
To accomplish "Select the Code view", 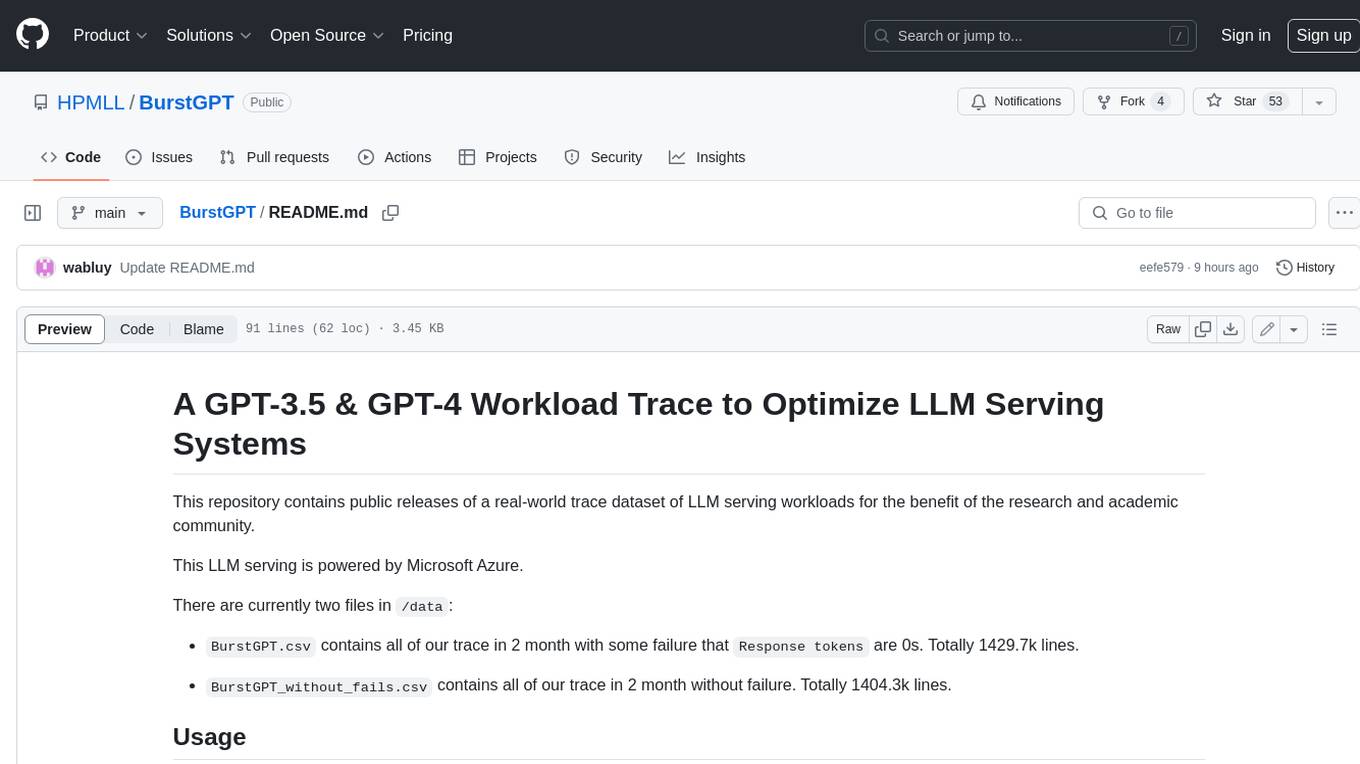I will (x=137, y=329).
